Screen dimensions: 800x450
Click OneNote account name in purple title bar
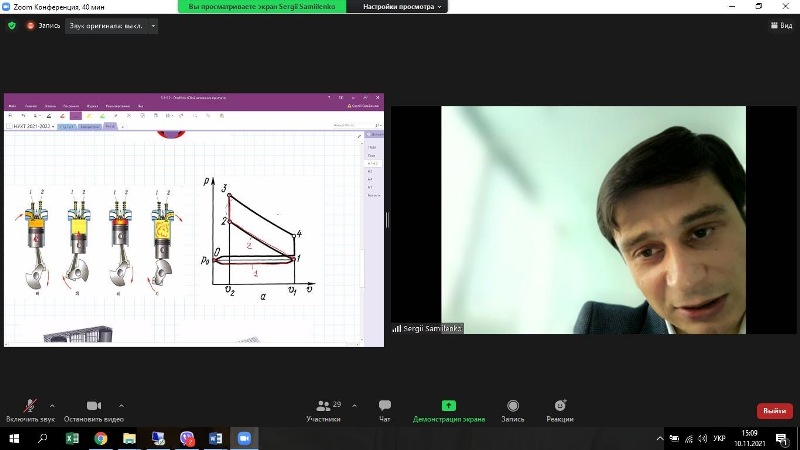(363, 106)
